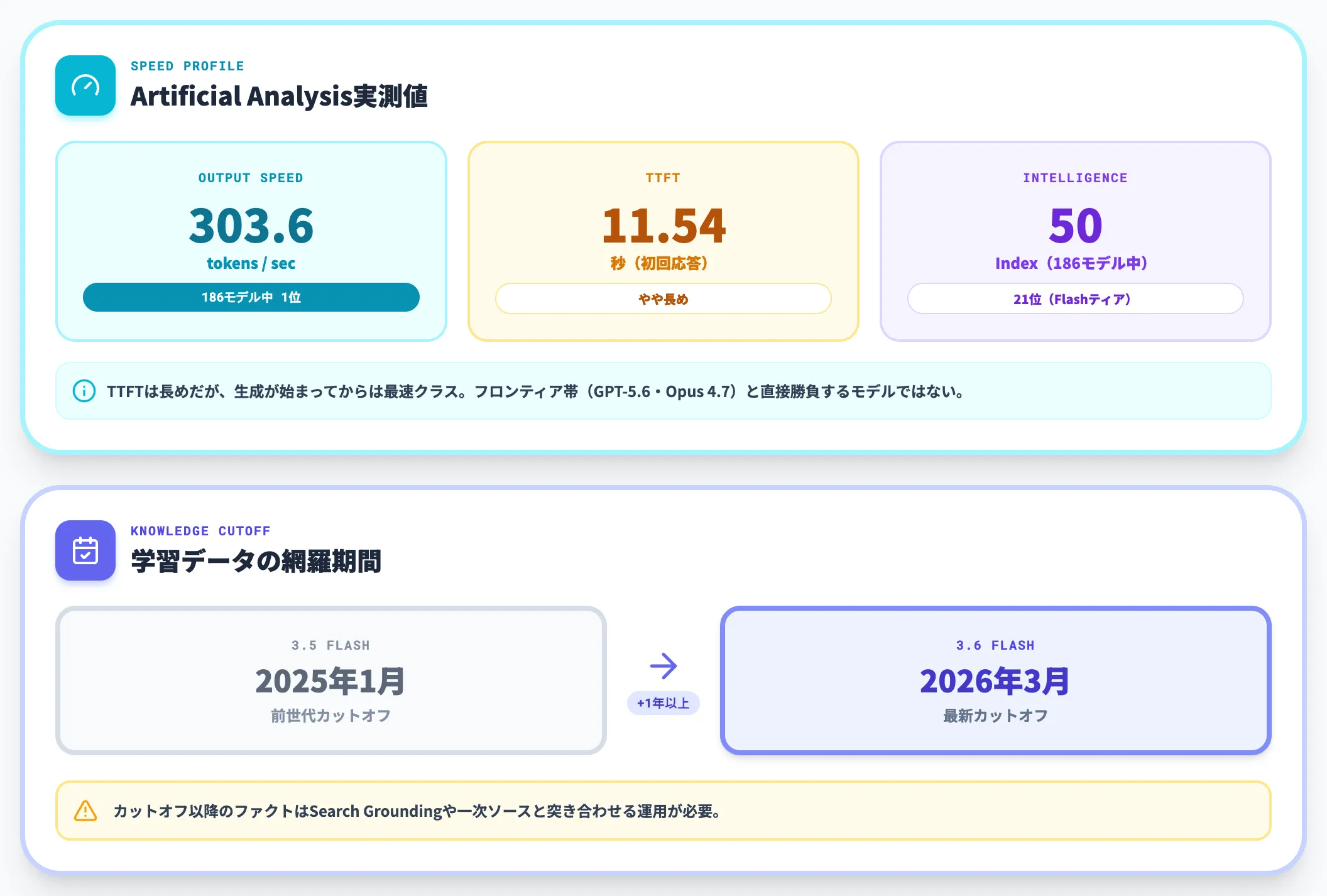Click the 'SPEED PROFILE' section label
1327x896 pixels.
coord(187,66)
